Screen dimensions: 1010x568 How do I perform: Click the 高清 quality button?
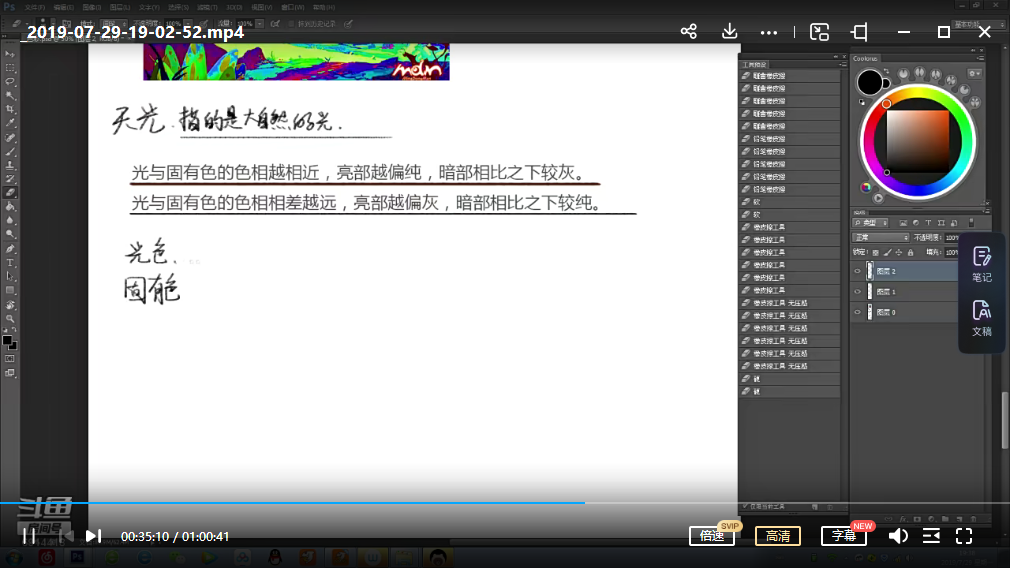point(777,536)
